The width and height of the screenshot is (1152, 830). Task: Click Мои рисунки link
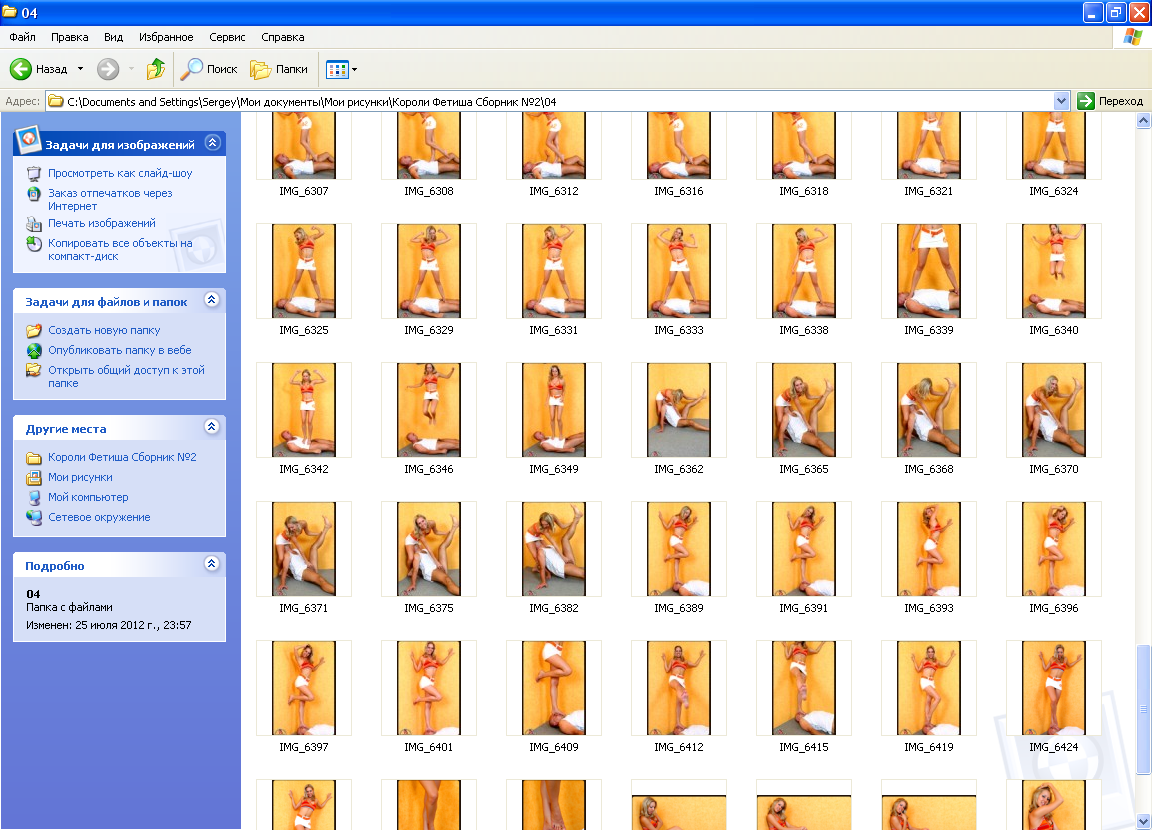pyautogui.click(x=80, y=477)
